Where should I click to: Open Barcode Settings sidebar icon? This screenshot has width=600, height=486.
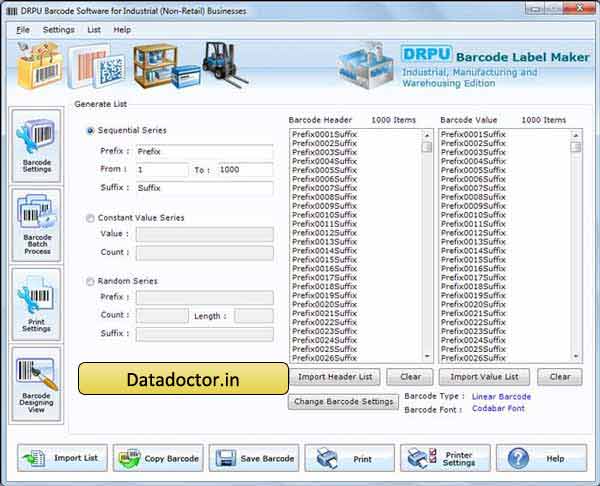coord(36,146)
